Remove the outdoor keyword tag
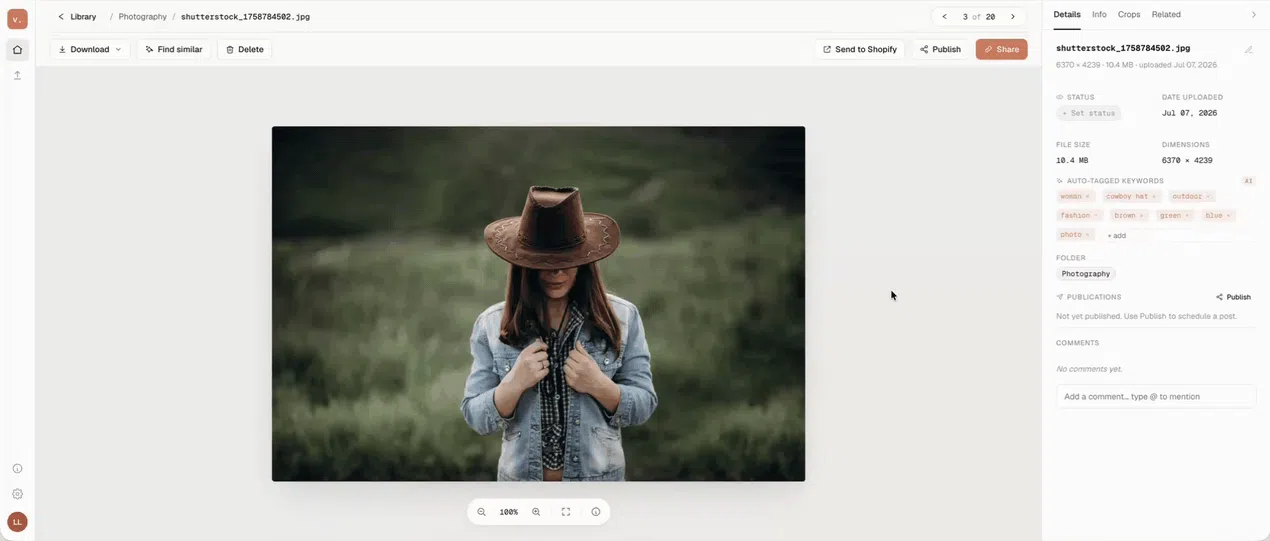This screenshot has height=541, width=1270. point(1208,197)
